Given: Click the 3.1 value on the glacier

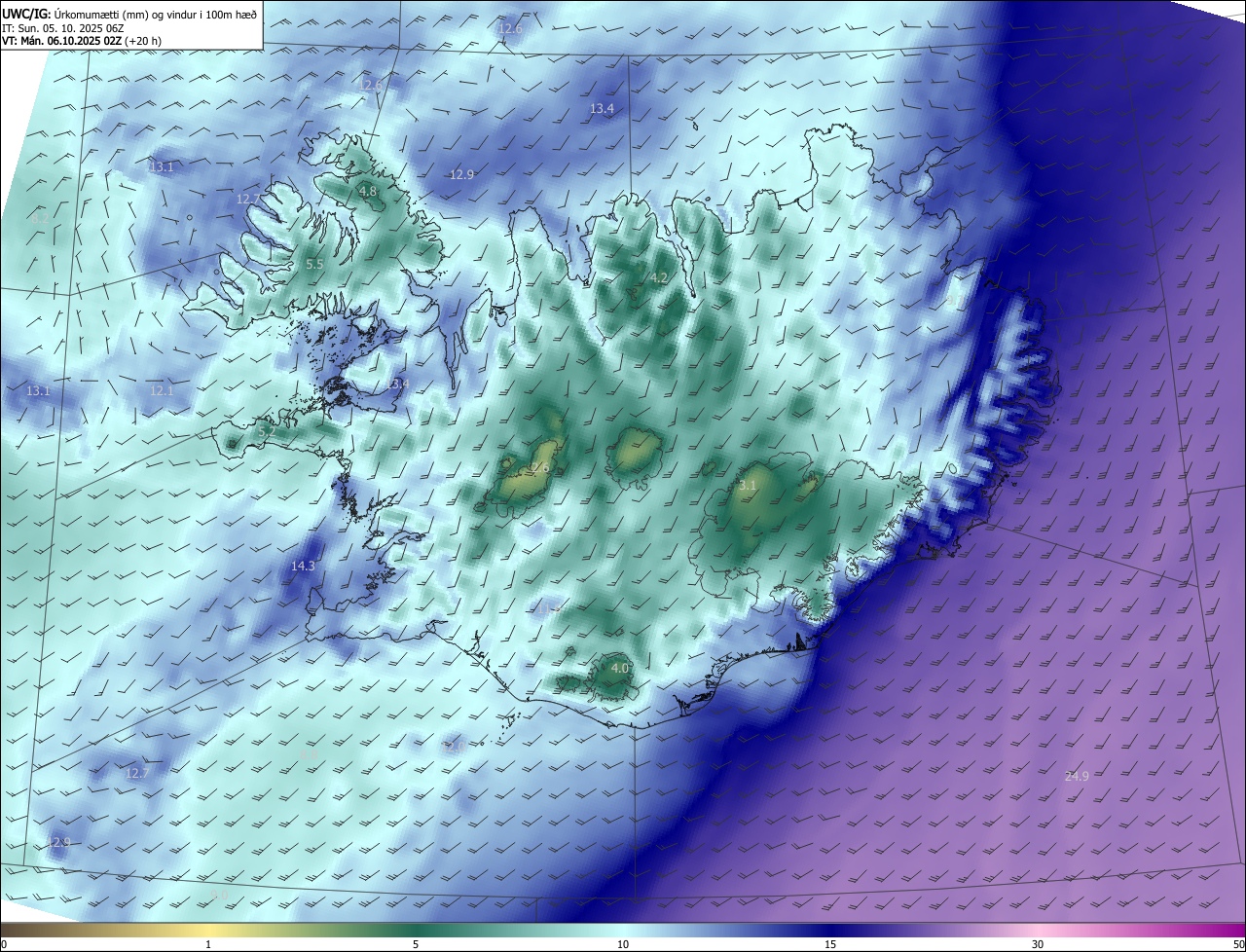Looking at the screenshot, I should [748, 485].
